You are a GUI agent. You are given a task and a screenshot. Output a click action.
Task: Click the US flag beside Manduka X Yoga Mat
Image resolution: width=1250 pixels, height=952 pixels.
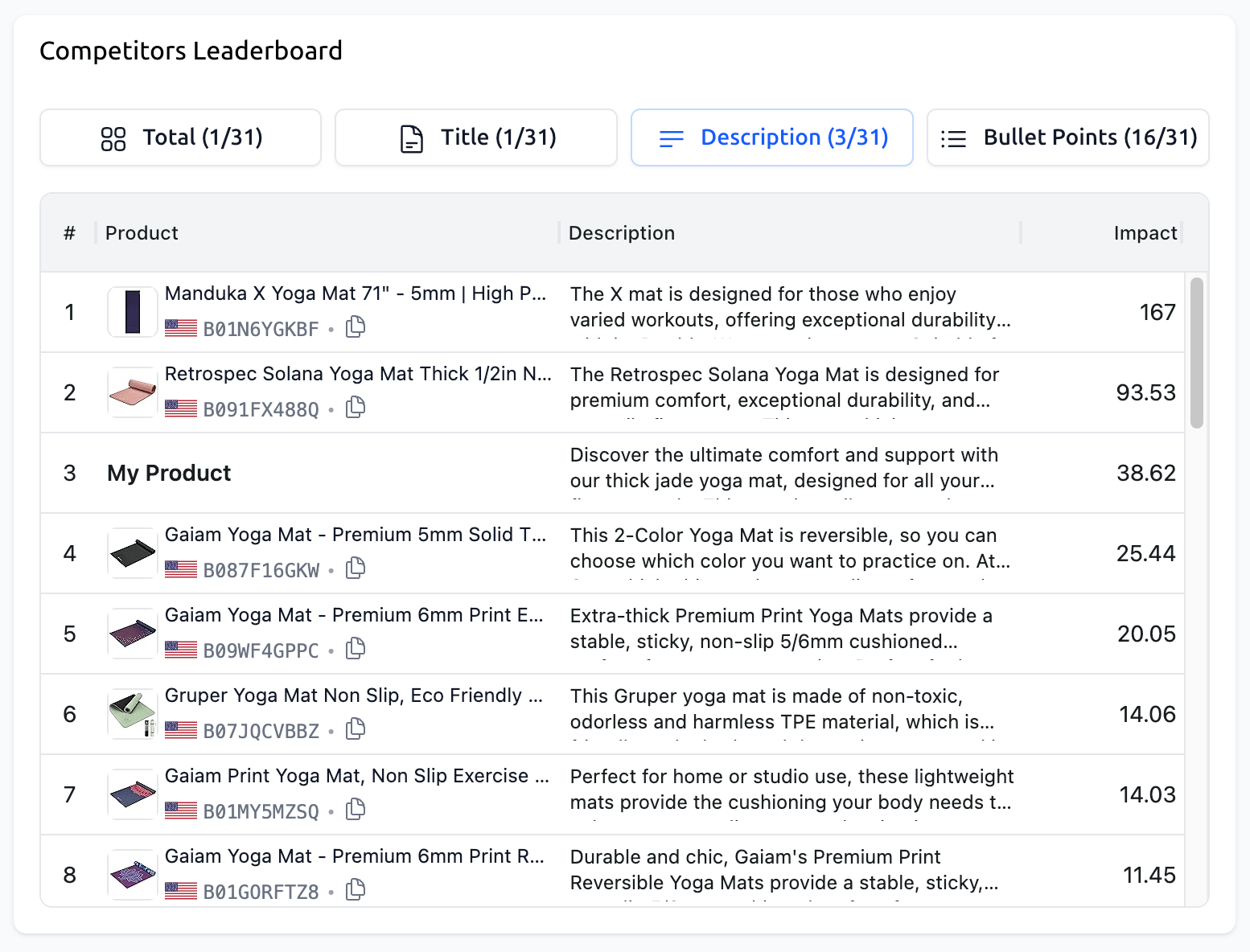pos(181,327)
